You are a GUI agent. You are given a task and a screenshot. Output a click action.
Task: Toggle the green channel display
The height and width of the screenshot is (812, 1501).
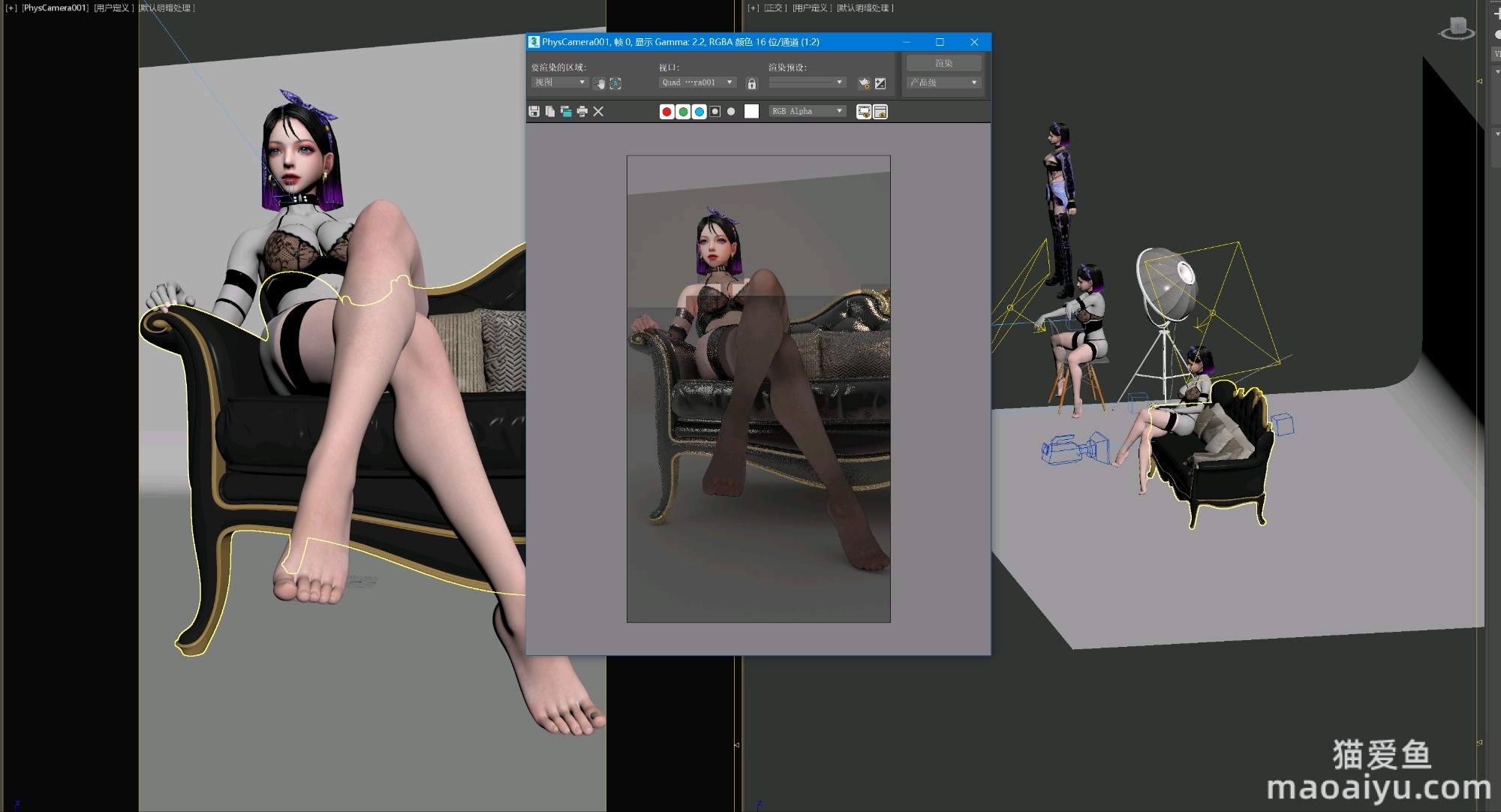pyautogui.click(x=683, y=111)
